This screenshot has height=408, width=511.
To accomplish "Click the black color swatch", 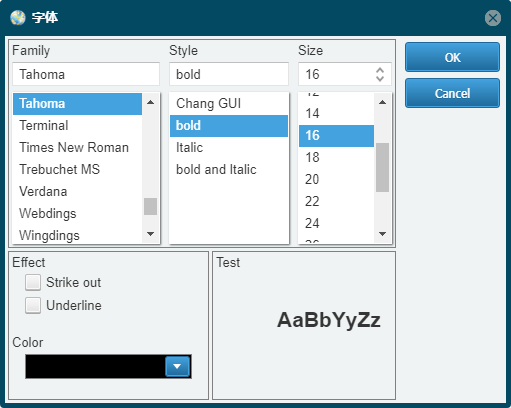I will 95,366.
